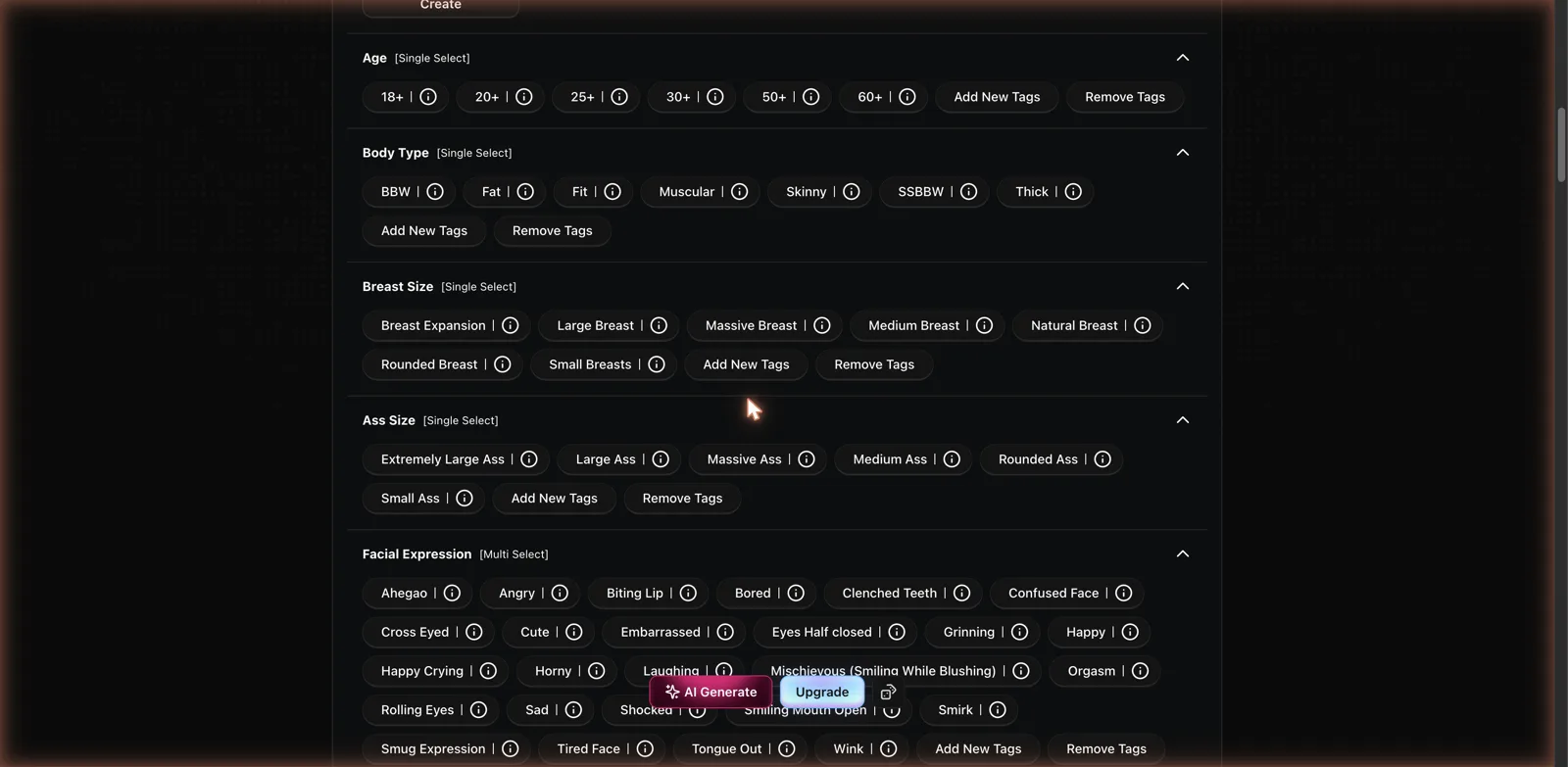This screenshot has height=767, width=1568.
Task: Remove Tags under Facial Expression
Action: pyautogui.click(x=1106, y=748)
